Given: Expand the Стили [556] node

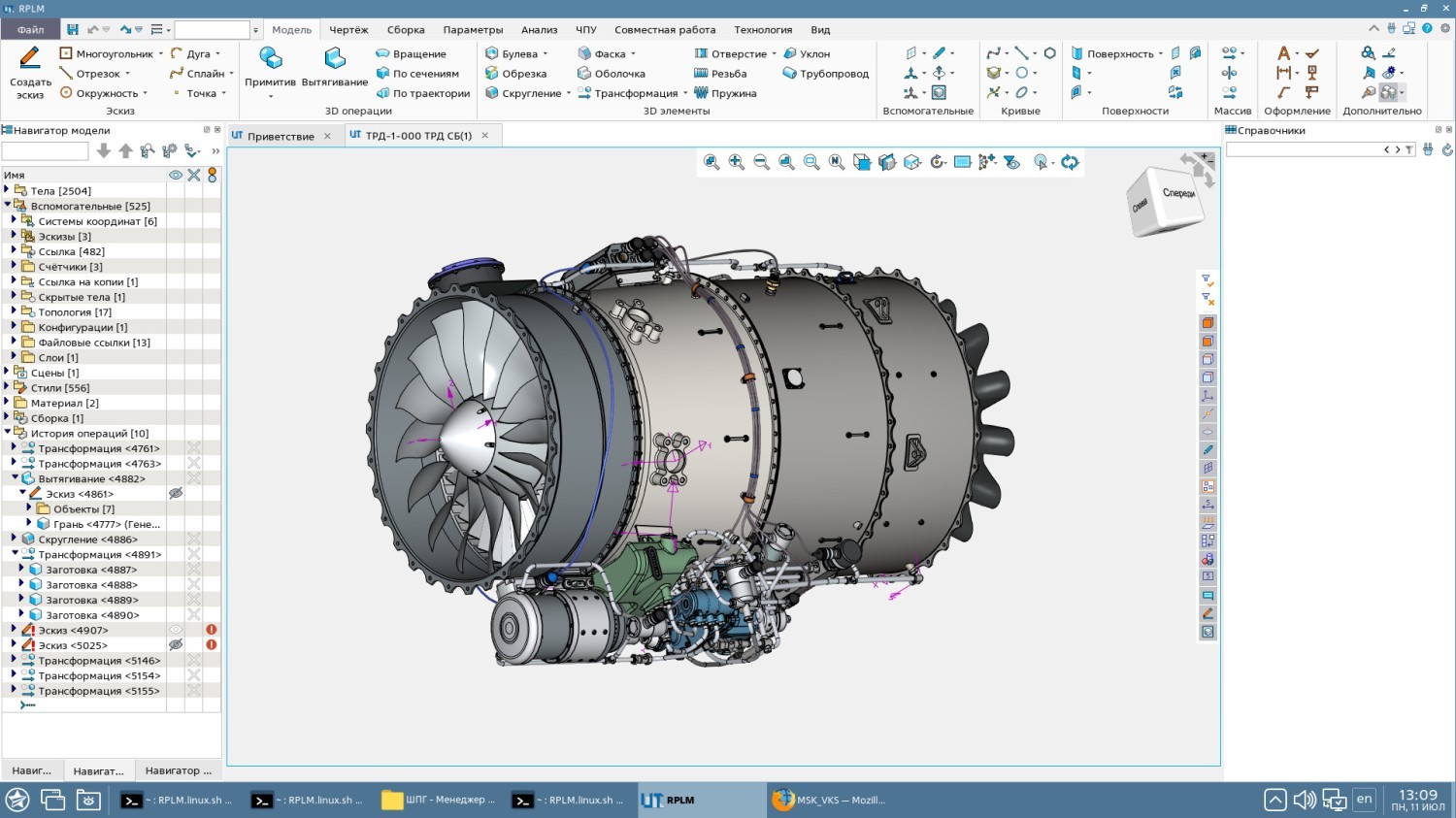Looking at the screenshot, I should coord(7,387).
